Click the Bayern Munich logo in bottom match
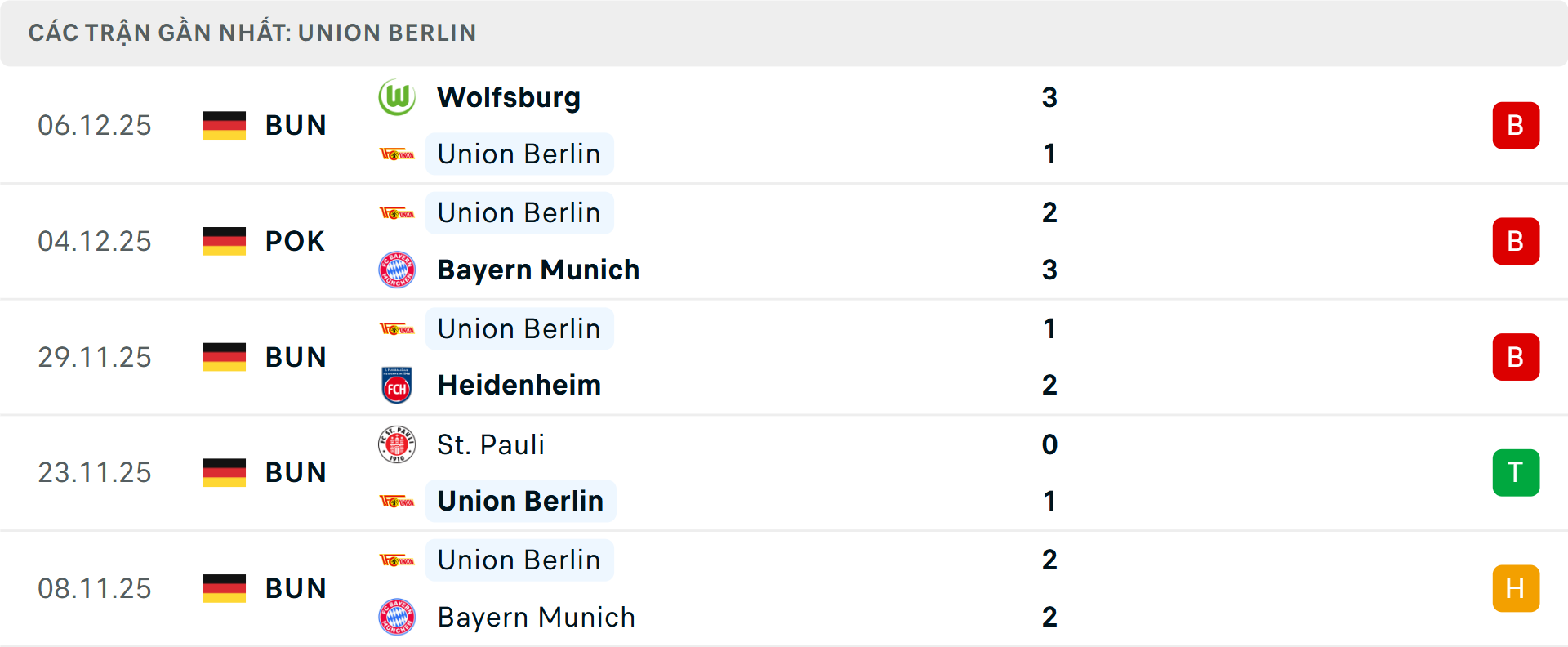 (398, 618)
